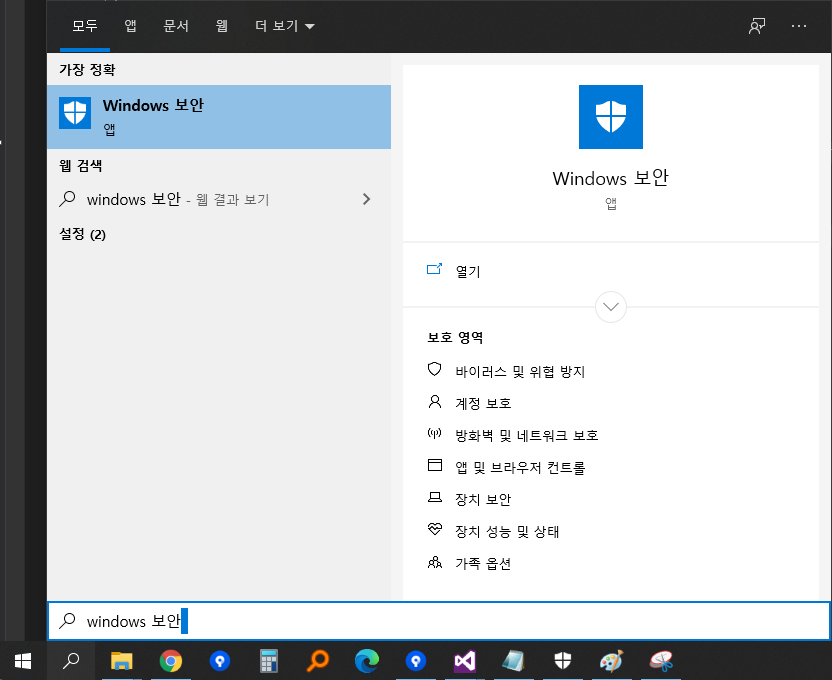Click the feedback person icon in header

point(757,25)
